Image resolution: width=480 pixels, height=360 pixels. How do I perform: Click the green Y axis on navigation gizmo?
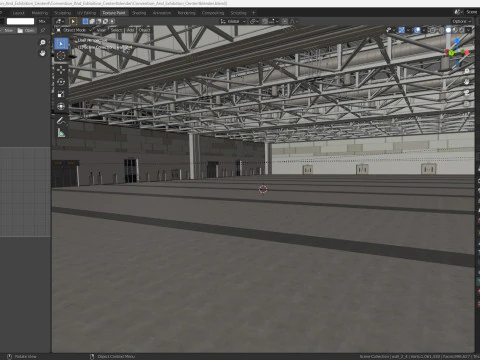(x=451, y=53)
